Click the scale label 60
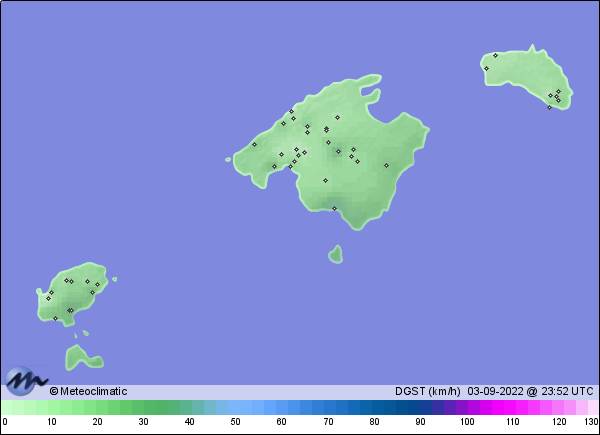This screenshot has height=435, width=600. 281,422
